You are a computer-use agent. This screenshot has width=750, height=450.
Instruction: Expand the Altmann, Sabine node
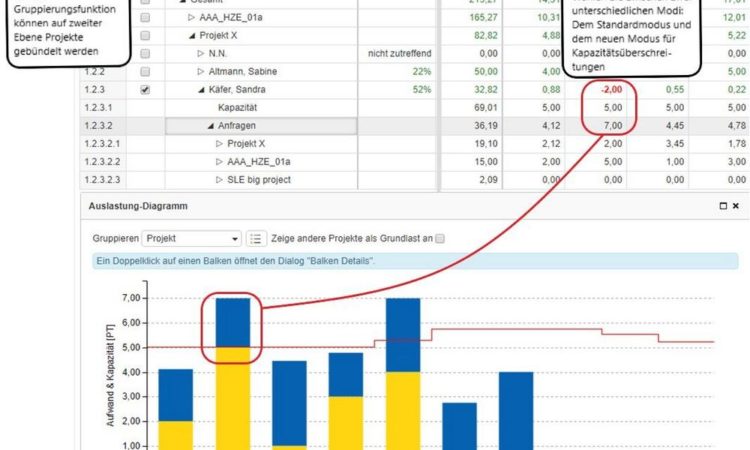[x=201, y=71]
